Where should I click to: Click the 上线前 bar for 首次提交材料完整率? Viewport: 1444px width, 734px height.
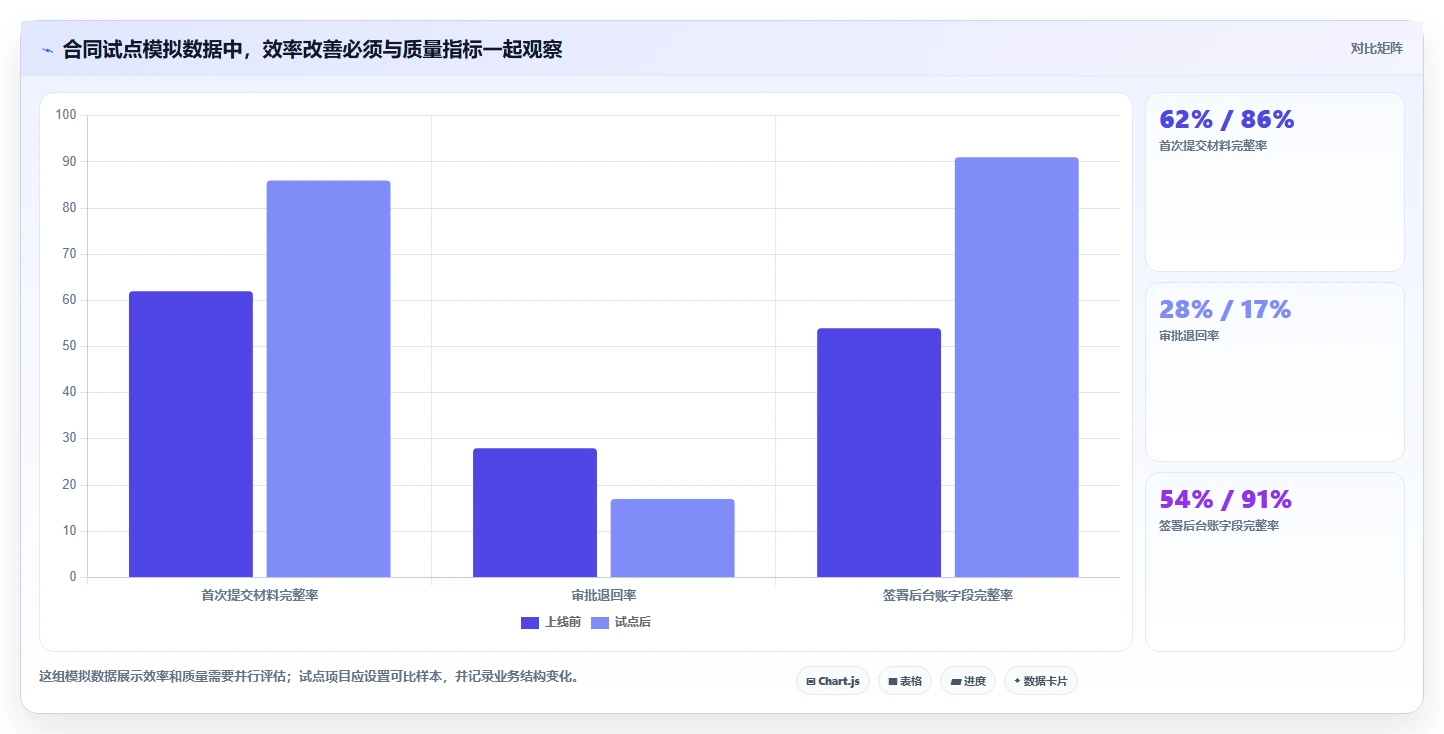pyautogui.click(x=191, y=434)
